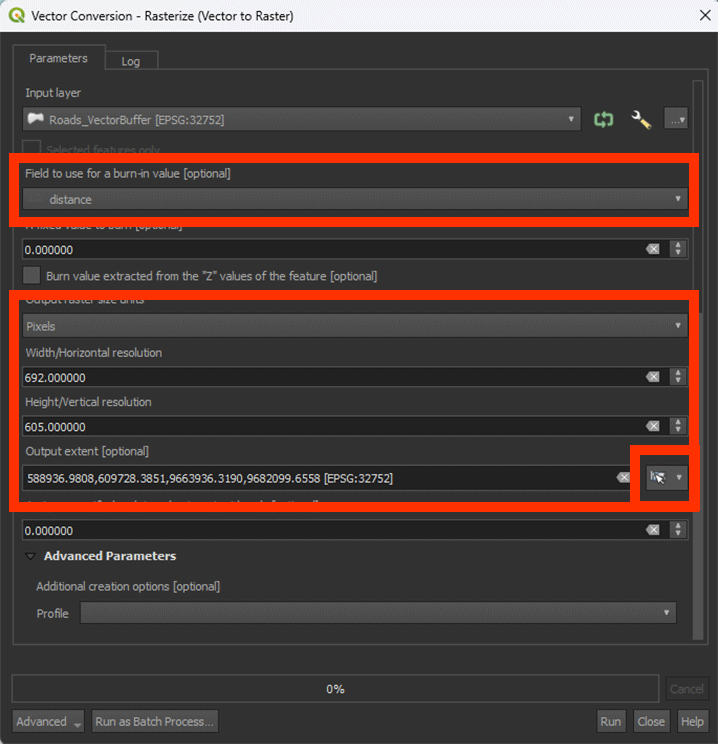Open advanced options wrench icon for input layer
Image resolution: width=718 pixels, height=744 pixels.
[x=641, y=119]
